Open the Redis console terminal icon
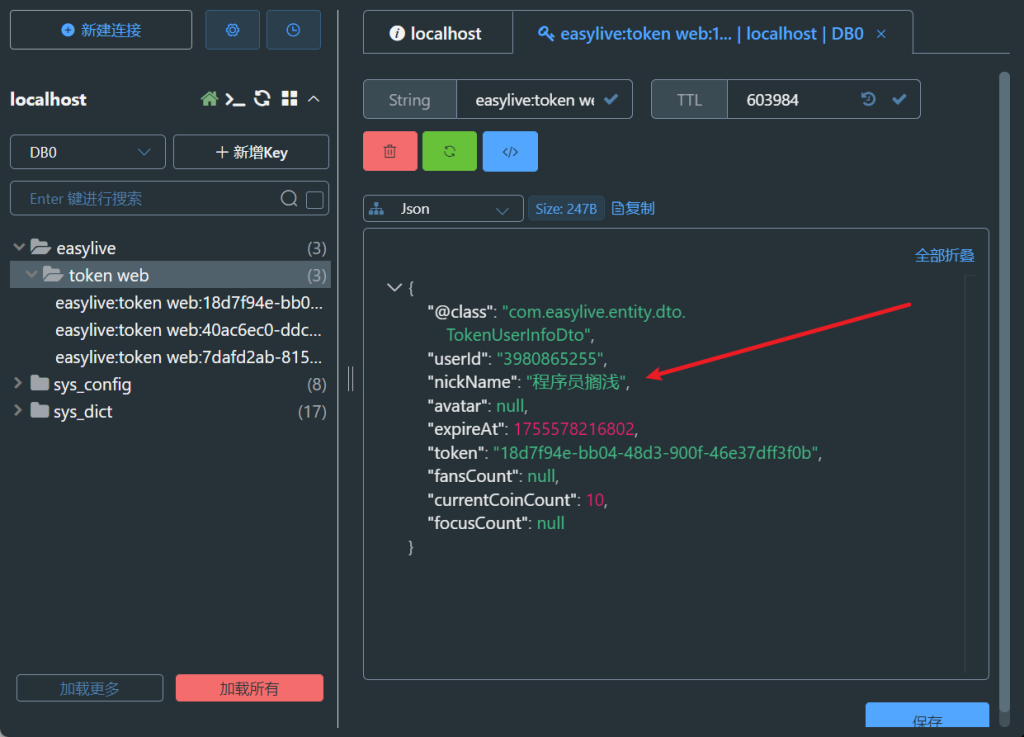Viewport: 1024px width, 737px height. [235, 99]
